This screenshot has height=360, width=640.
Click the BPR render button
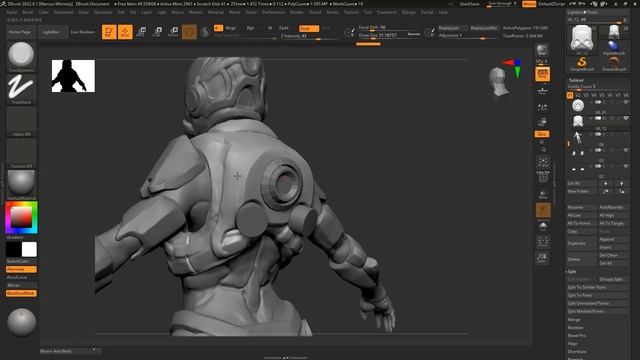pyautogui.click(x=542, y=51)
